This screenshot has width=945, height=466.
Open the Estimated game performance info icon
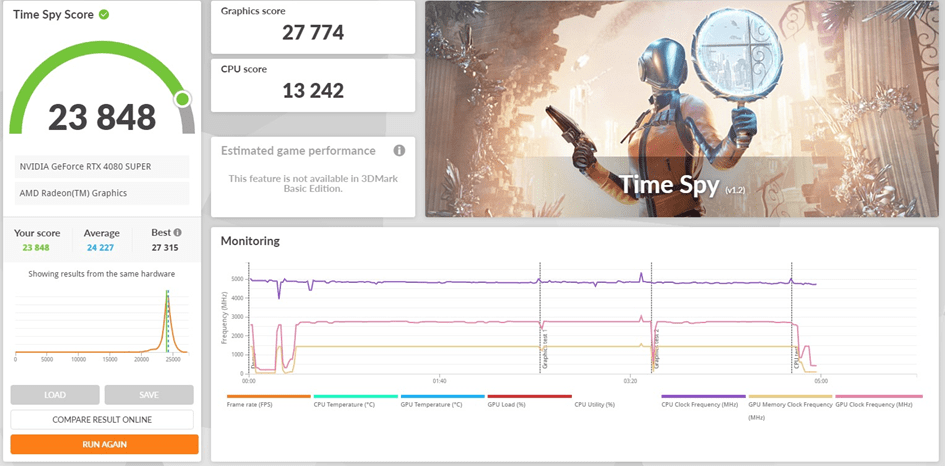(399, 151)
